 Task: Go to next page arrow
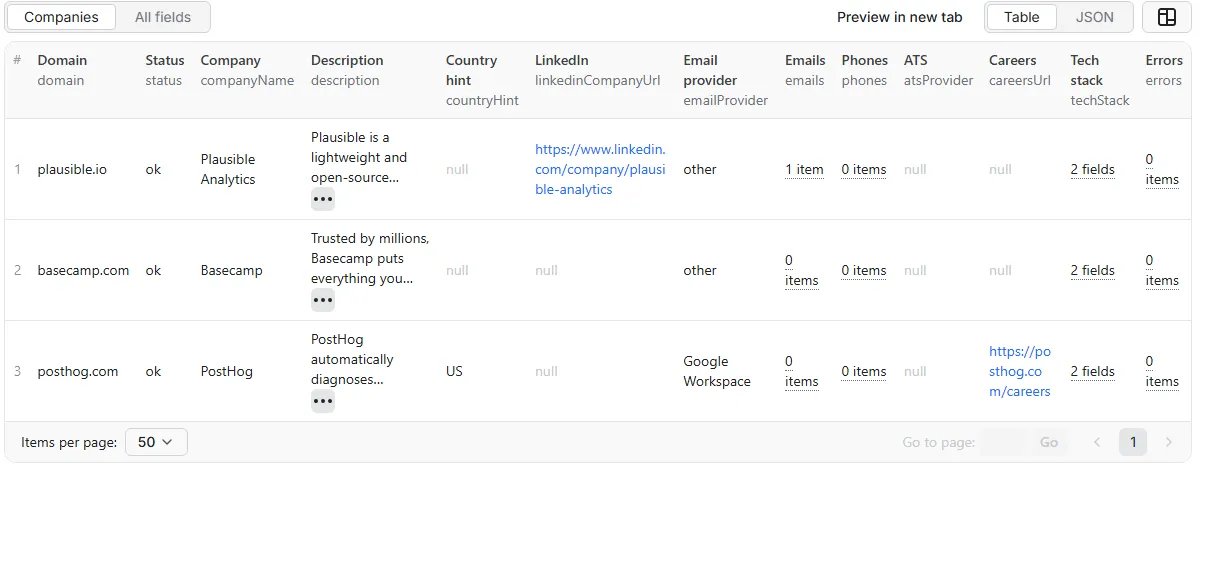click(1169, 442)
